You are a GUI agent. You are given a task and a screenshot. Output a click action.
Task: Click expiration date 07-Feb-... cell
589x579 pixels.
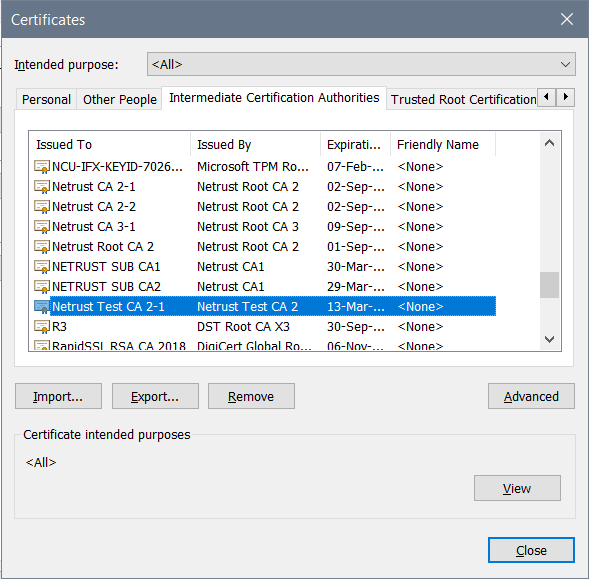point(355,166)
